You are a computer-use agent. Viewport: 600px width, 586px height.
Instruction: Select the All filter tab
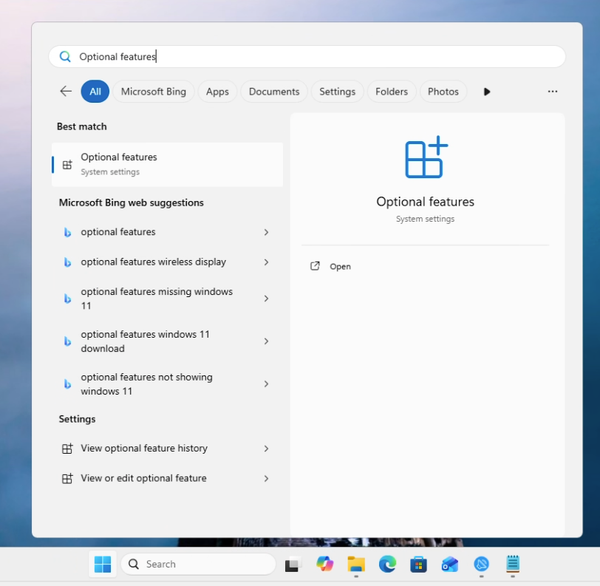(95, 91)
